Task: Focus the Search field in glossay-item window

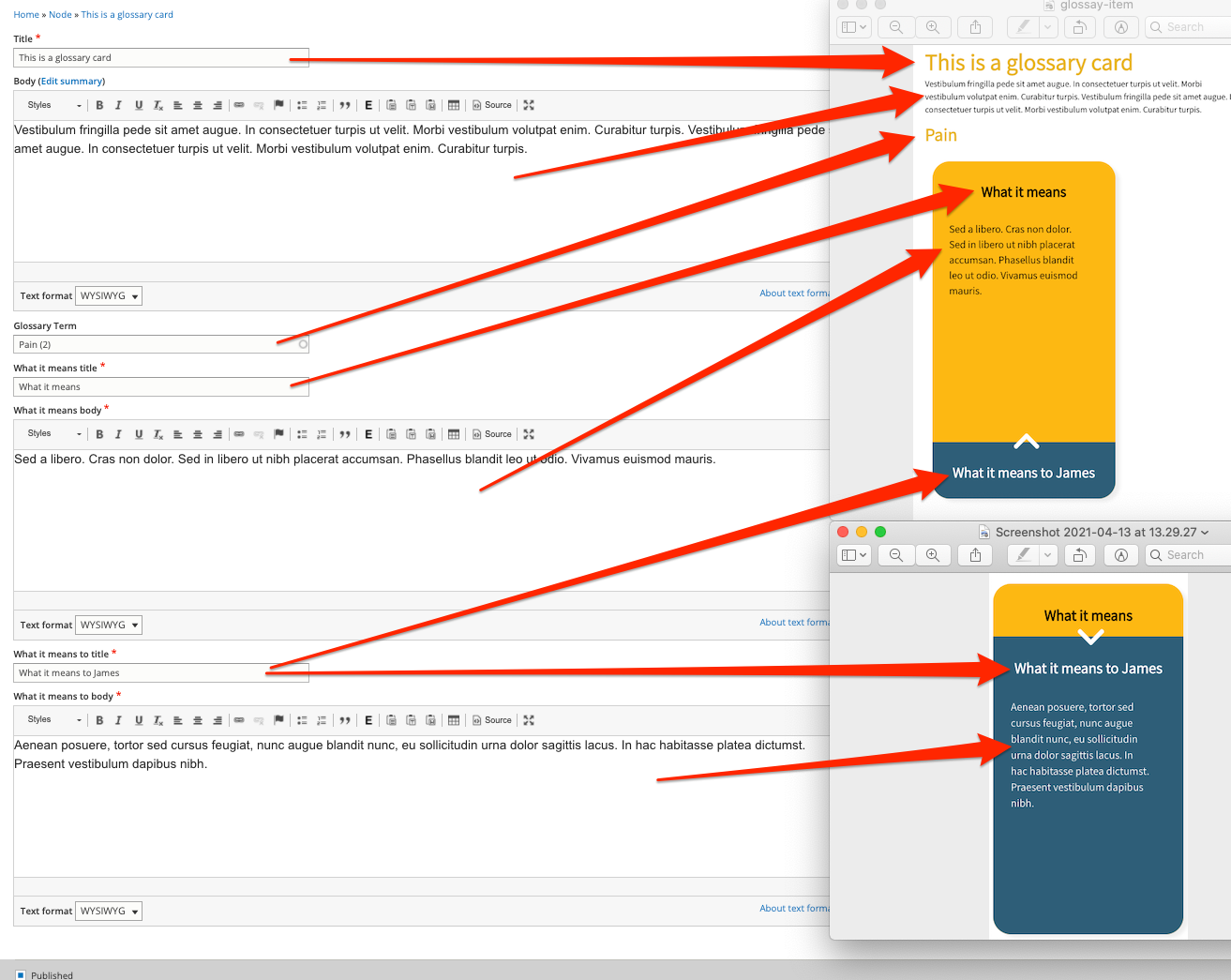Action: tap(1189, 27)
